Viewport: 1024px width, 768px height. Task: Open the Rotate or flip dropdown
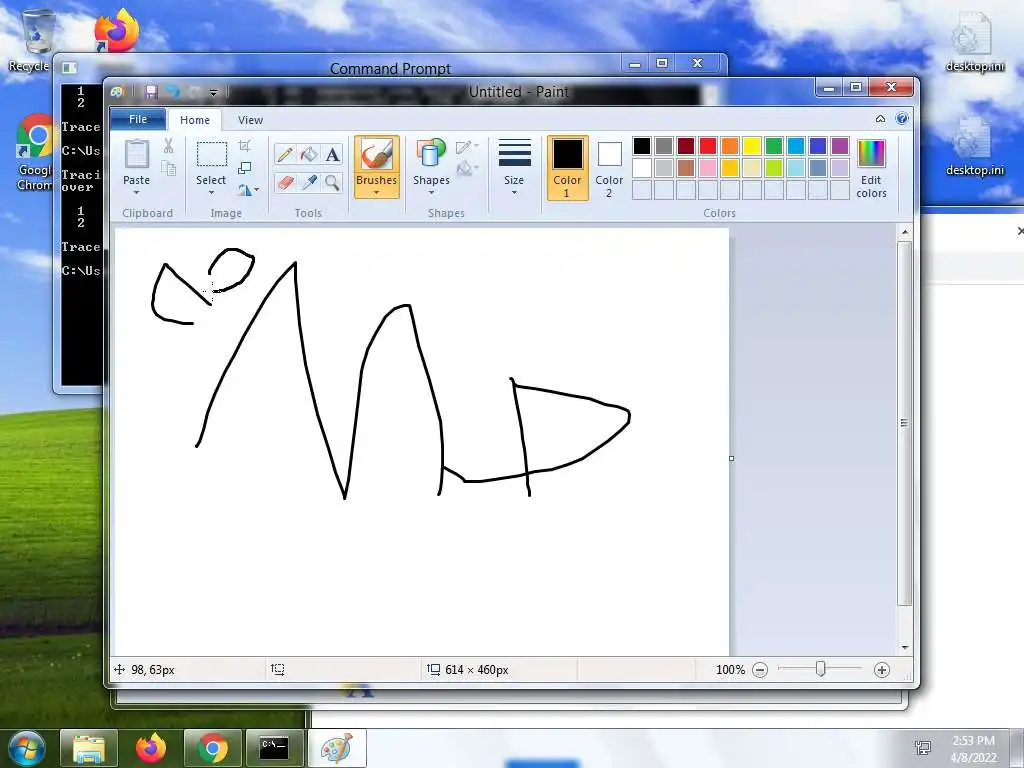coord(248,190)
